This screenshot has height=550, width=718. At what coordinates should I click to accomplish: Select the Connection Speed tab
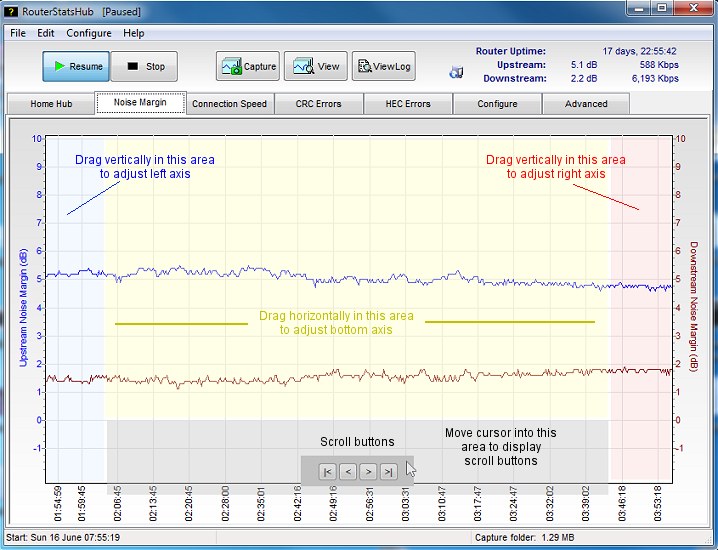(x=229, y=104)
